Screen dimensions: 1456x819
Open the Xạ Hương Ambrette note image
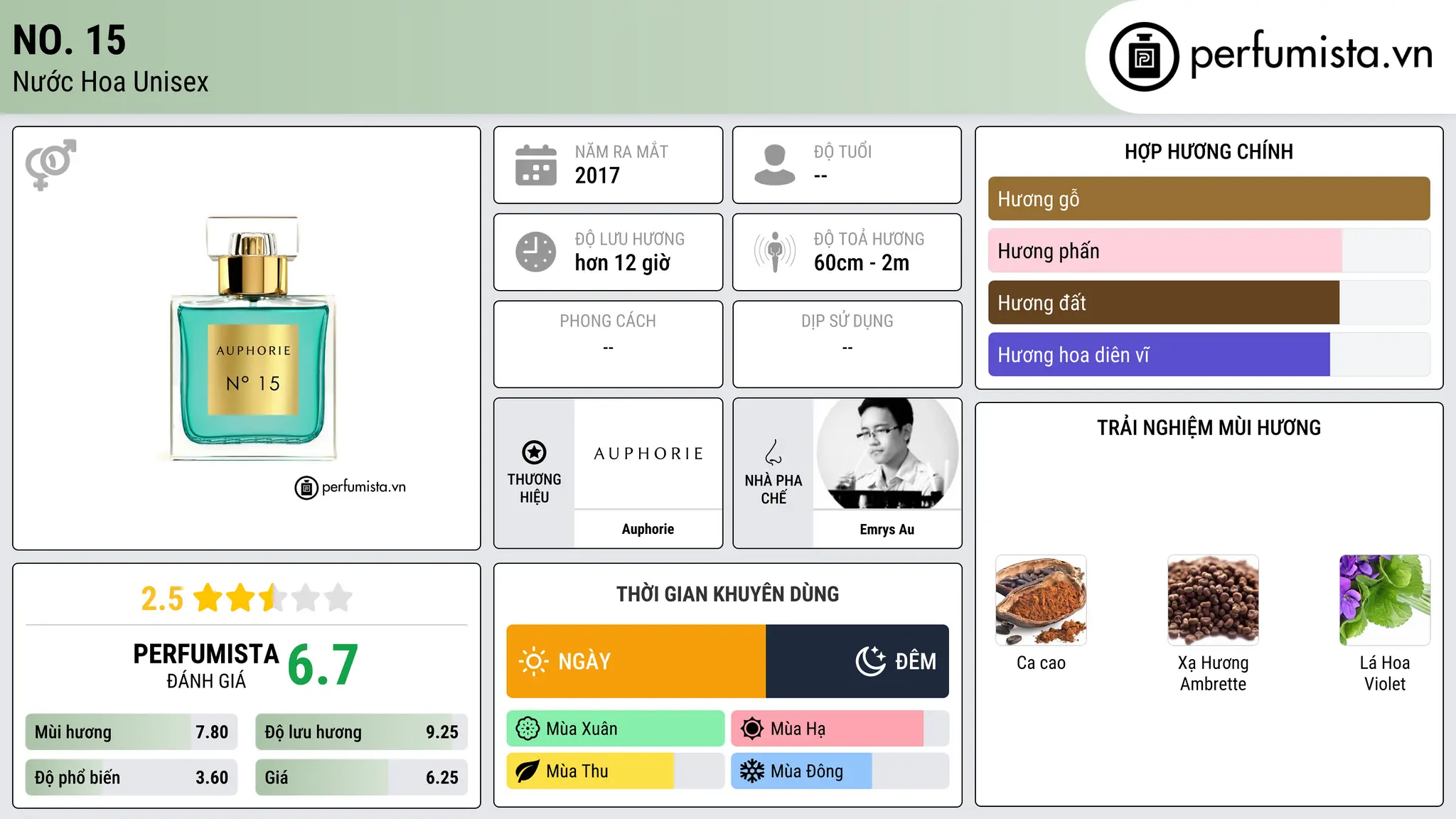tap(1213, 600)
